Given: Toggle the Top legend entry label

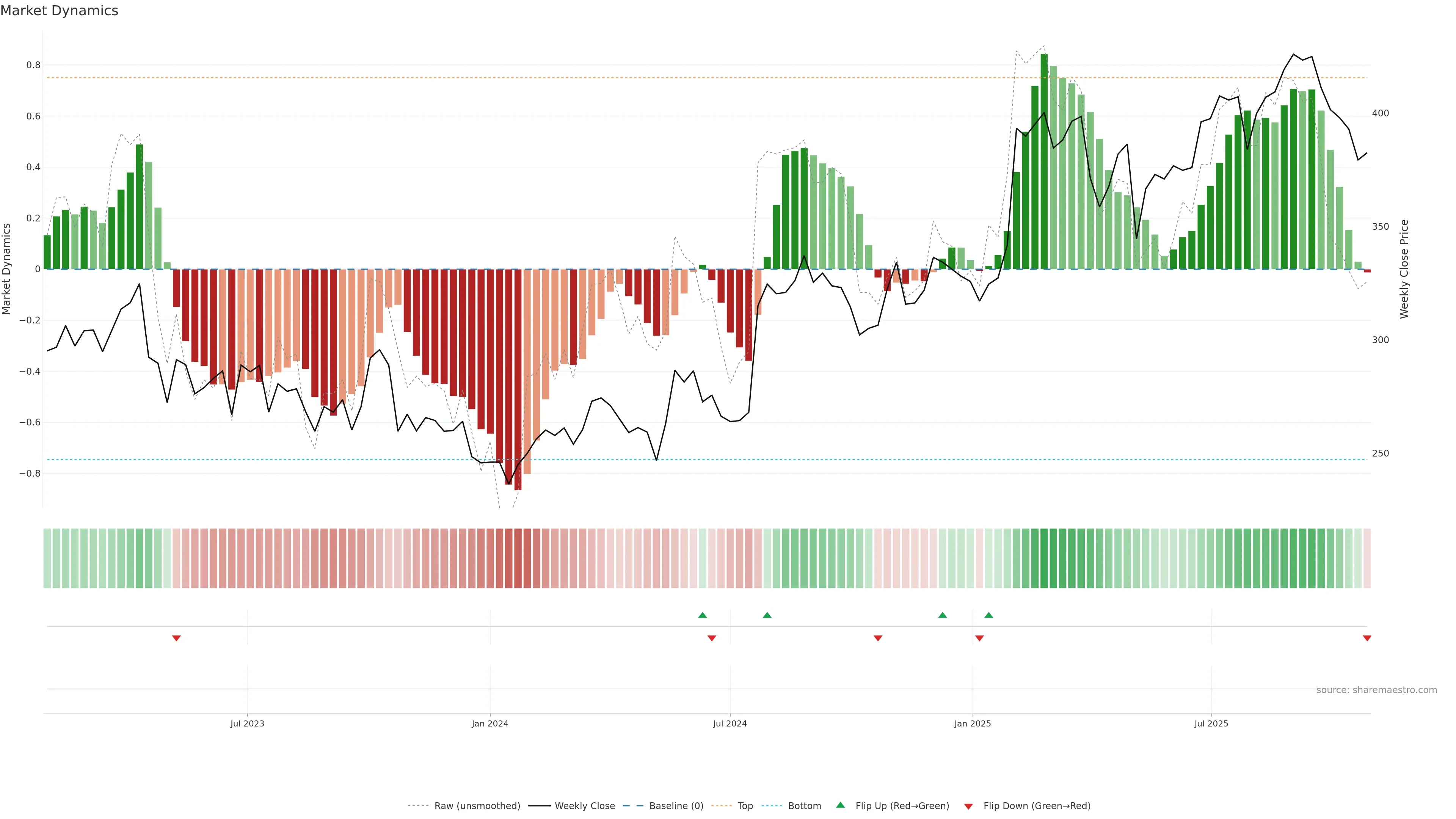Looking at the screenshot, I should (x=745, y=806).
